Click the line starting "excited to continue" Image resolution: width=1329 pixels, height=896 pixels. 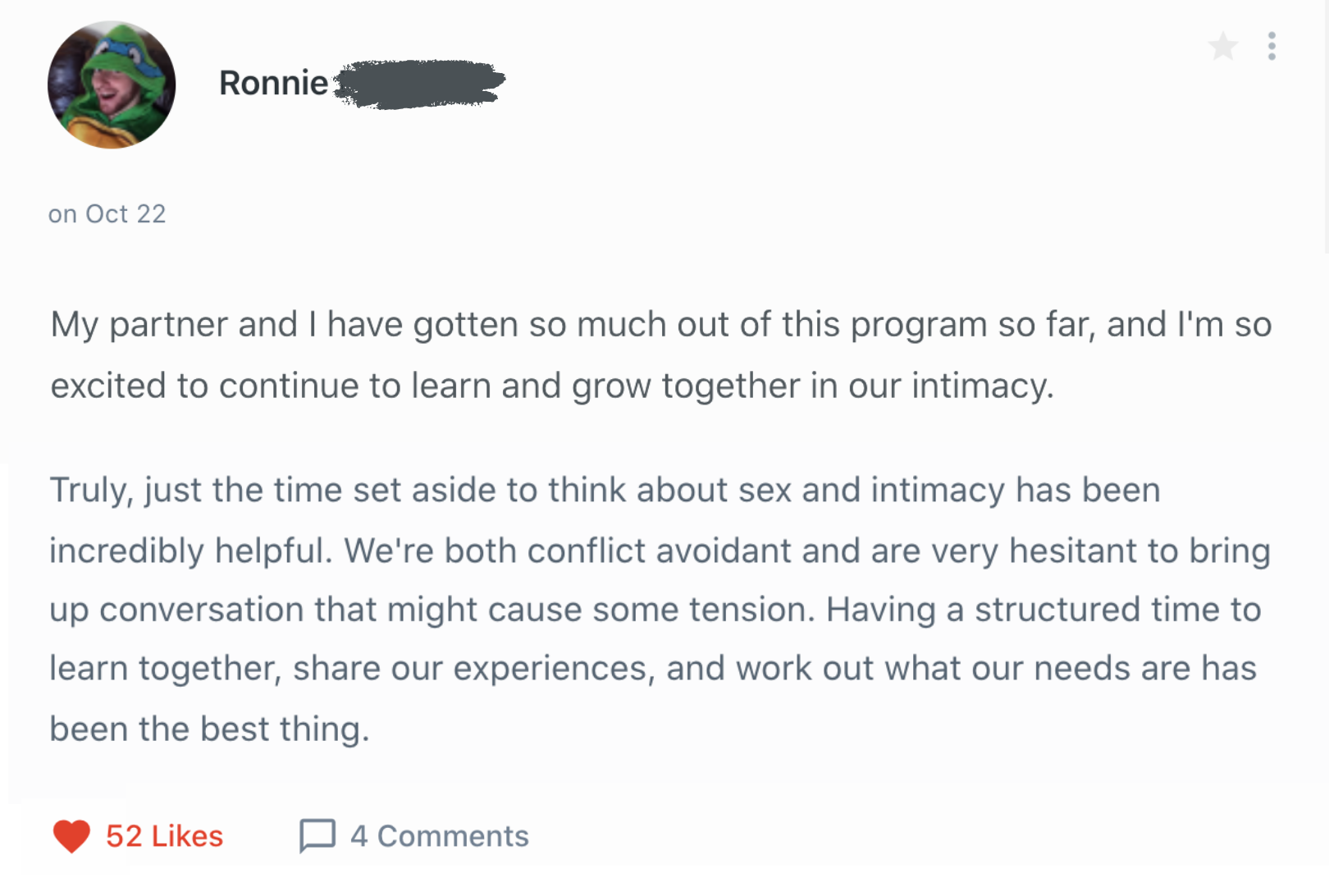[551, 386]
